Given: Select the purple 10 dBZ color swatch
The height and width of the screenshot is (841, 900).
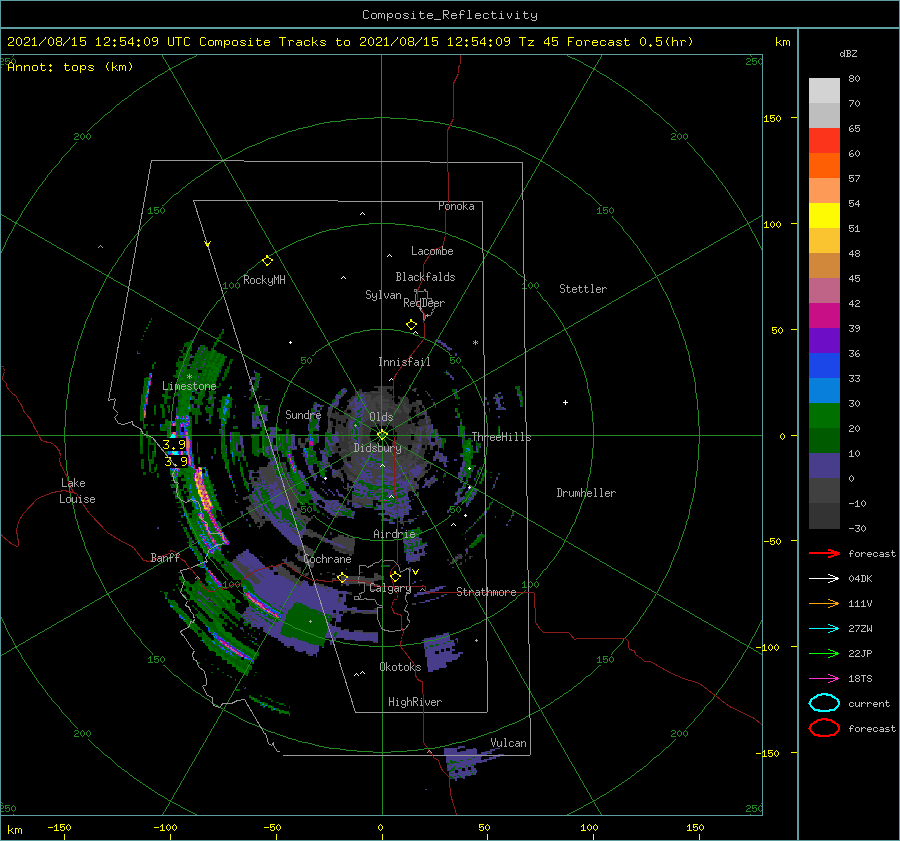Looking at the screenshot, I should [x=824, y=466].
